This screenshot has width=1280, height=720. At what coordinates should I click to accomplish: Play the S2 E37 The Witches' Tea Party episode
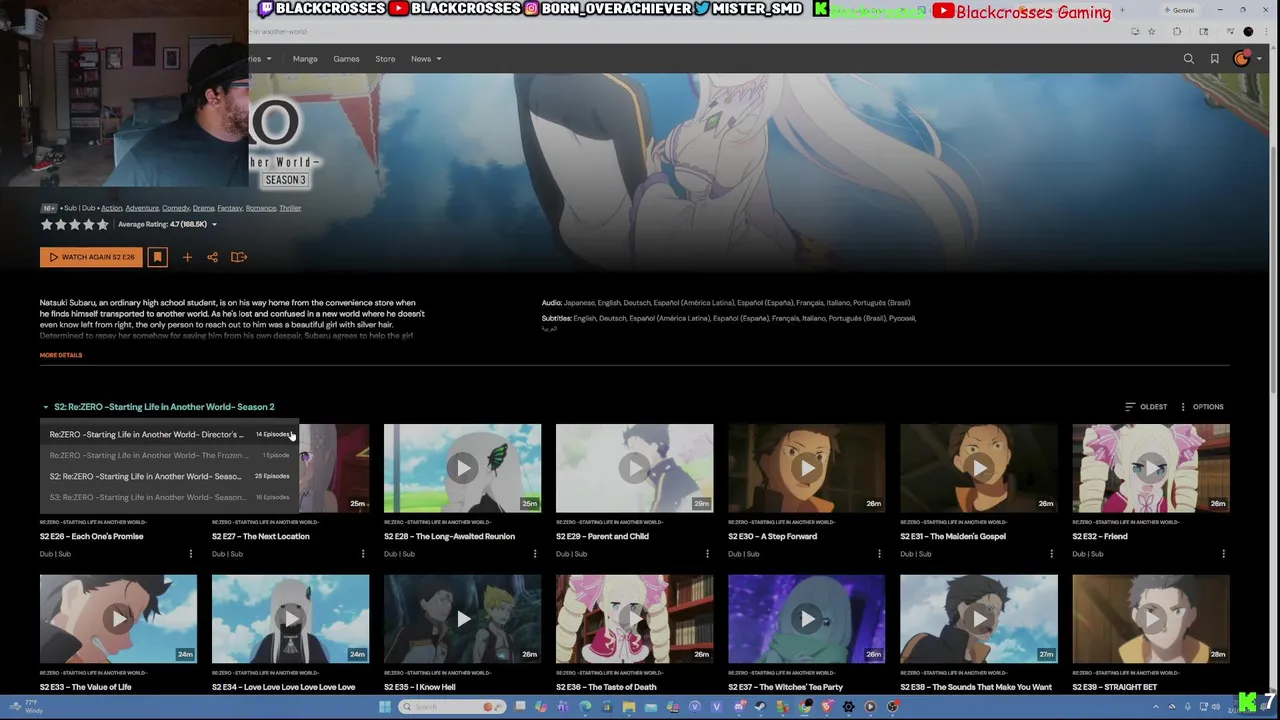(x=806, y=618)
